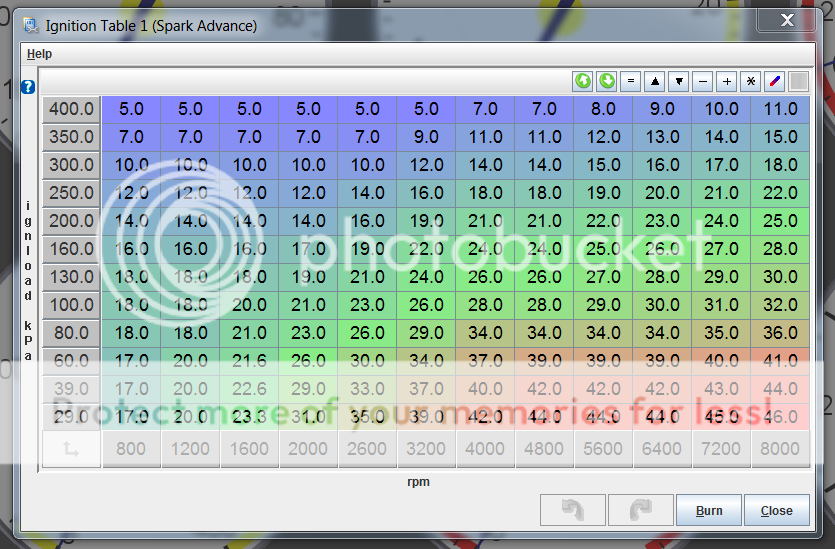This screenshot has width=835, height=549.
Task: Click the green up arrow toolbar icon
Action: 583,82
